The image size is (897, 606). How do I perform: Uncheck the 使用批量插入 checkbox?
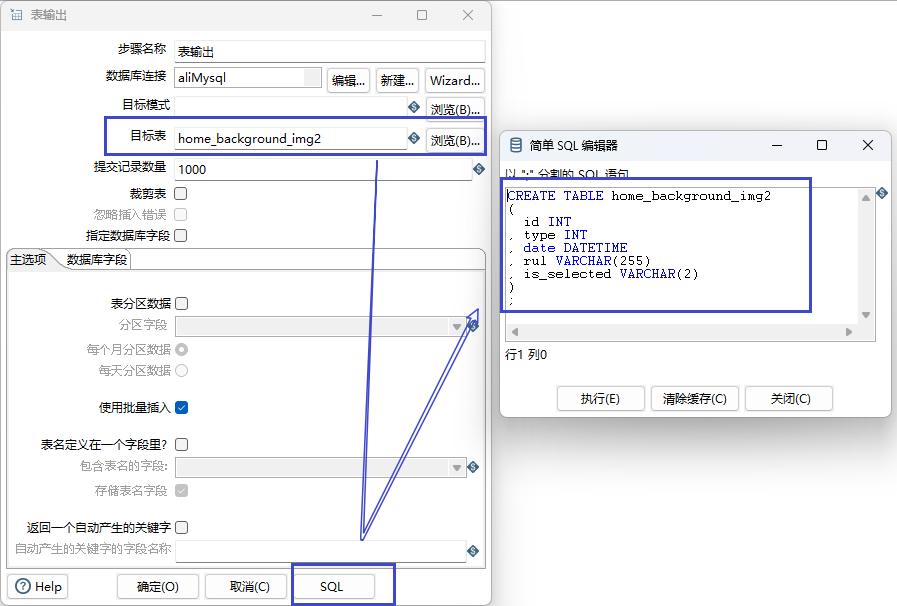[181, 407]
